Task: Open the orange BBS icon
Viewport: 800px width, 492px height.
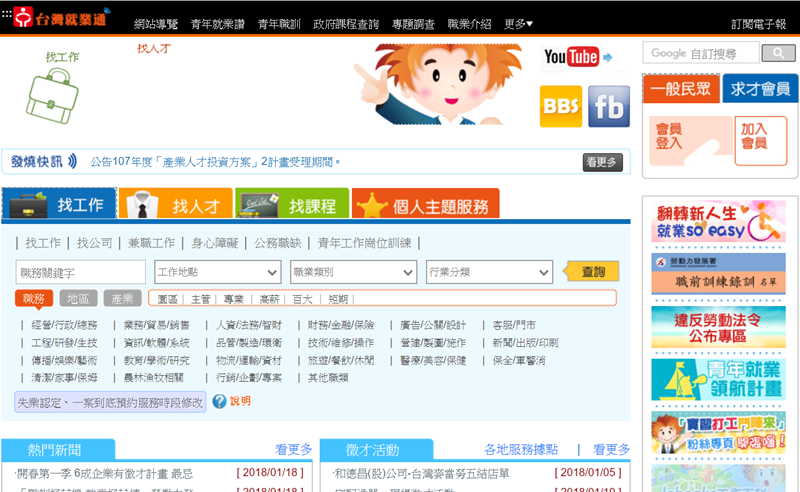Action: click(x=561, y=106)
